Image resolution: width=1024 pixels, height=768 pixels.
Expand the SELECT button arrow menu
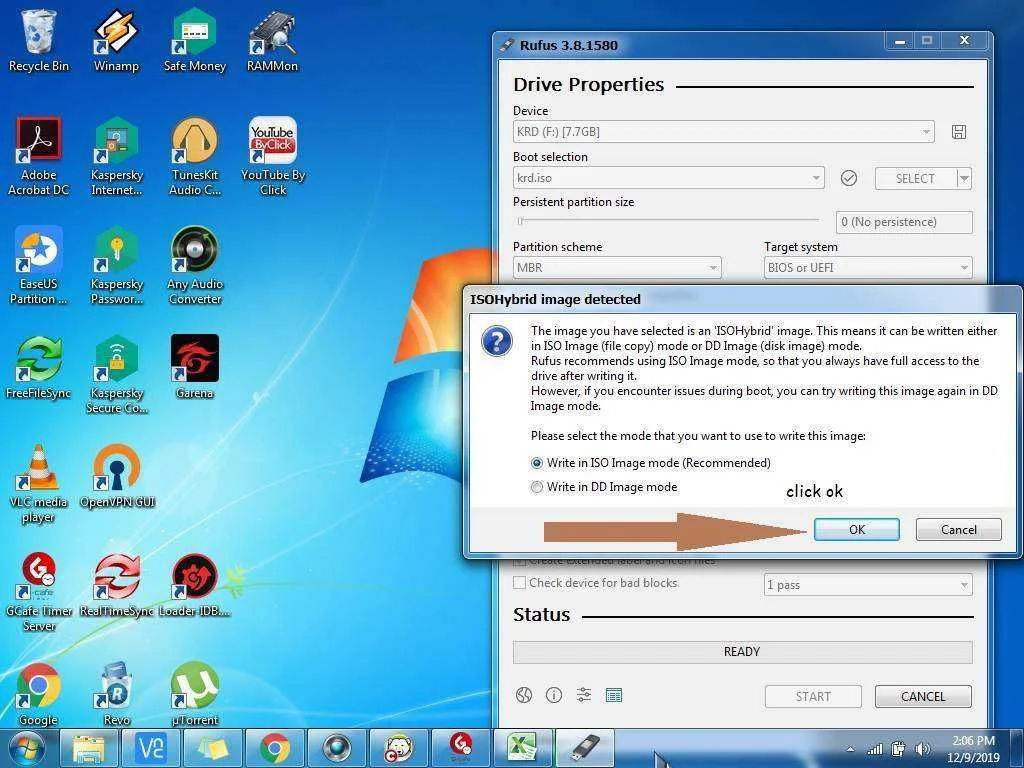[964, 178]
